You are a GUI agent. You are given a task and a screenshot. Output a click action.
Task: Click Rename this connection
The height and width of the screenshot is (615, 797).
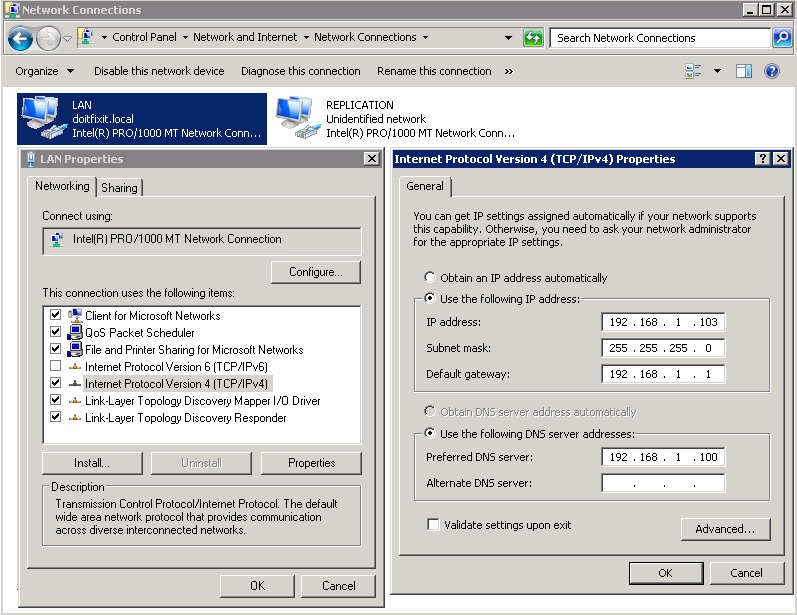[x=434, y=71]
